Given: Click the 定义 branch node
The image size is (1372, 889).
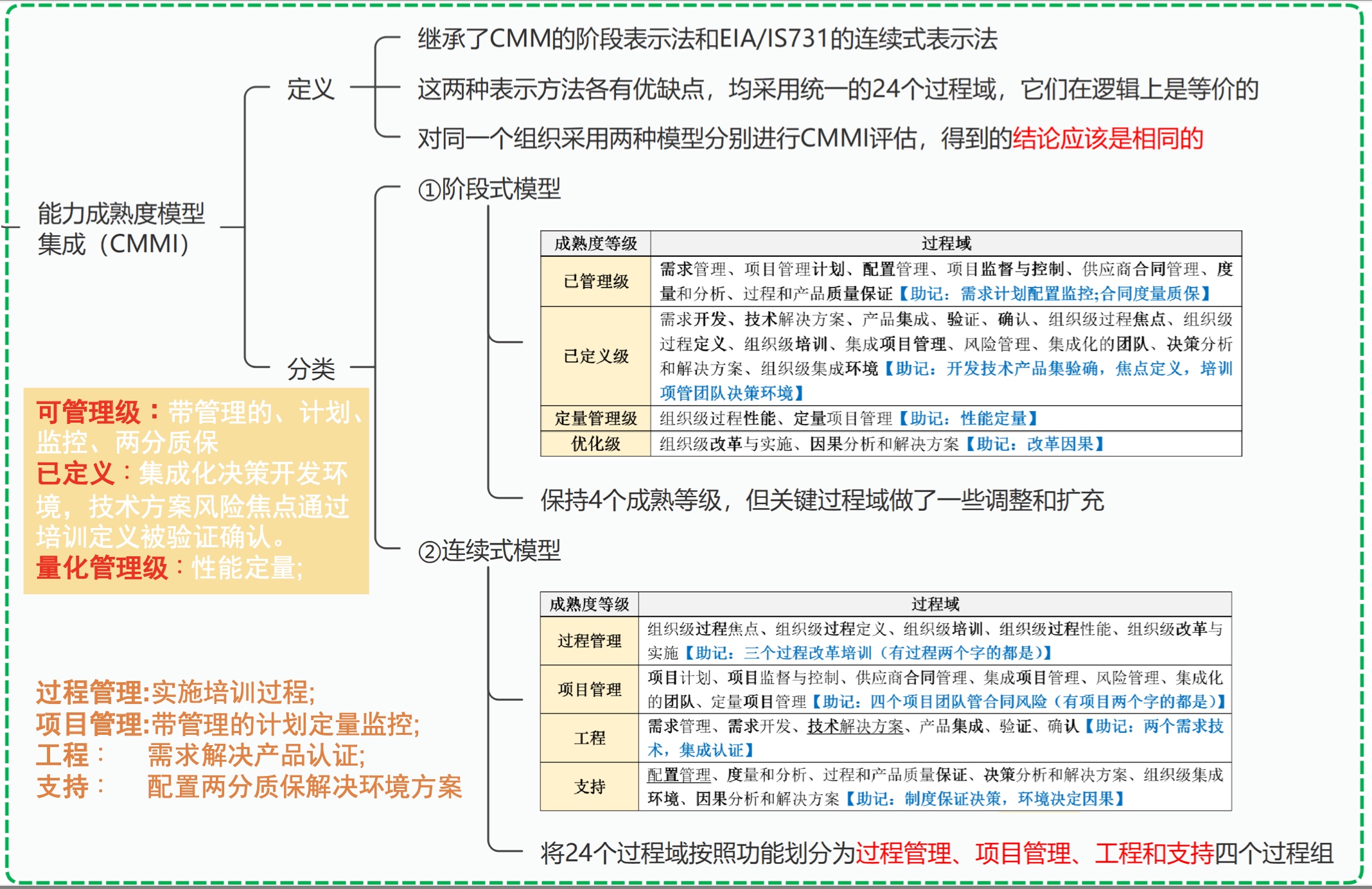Looking at the screenshot, I should (310, 89).
